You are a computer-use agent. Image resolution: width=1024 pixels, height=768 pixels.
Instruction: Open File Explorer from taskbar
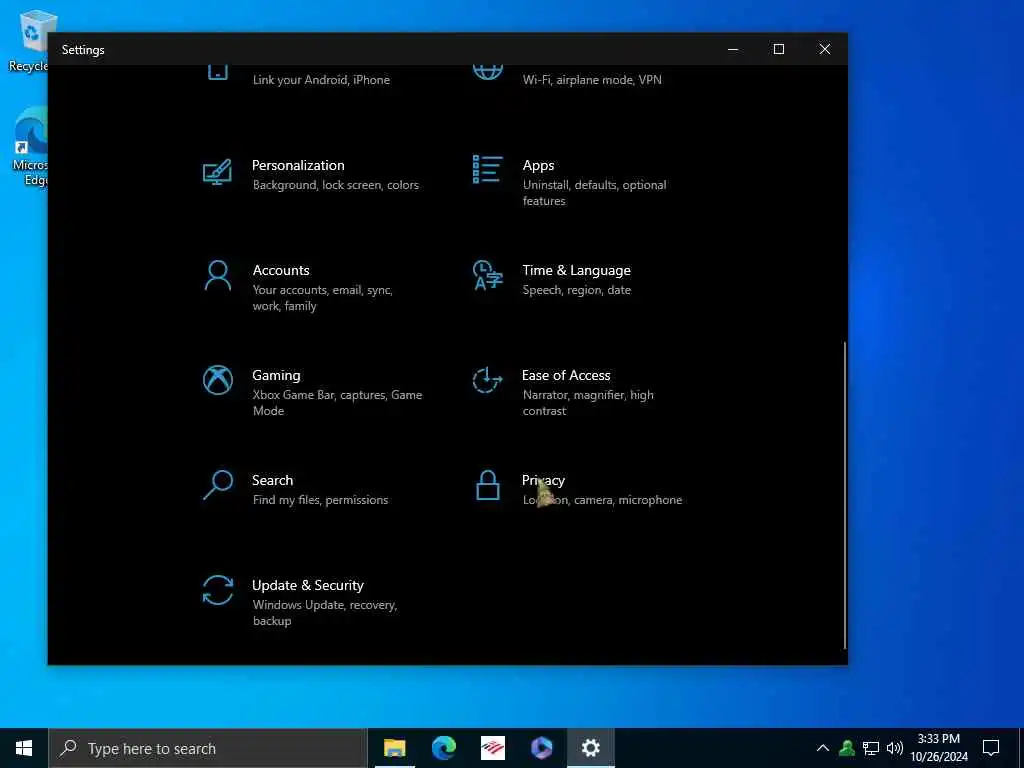[x=394, y=748]
